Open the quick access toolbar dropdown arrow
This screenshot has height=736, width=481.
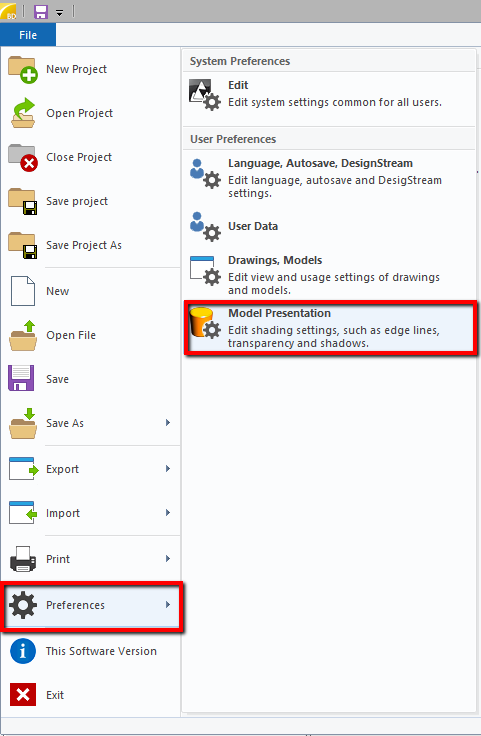pyautogui.click(x=60, y=13)
